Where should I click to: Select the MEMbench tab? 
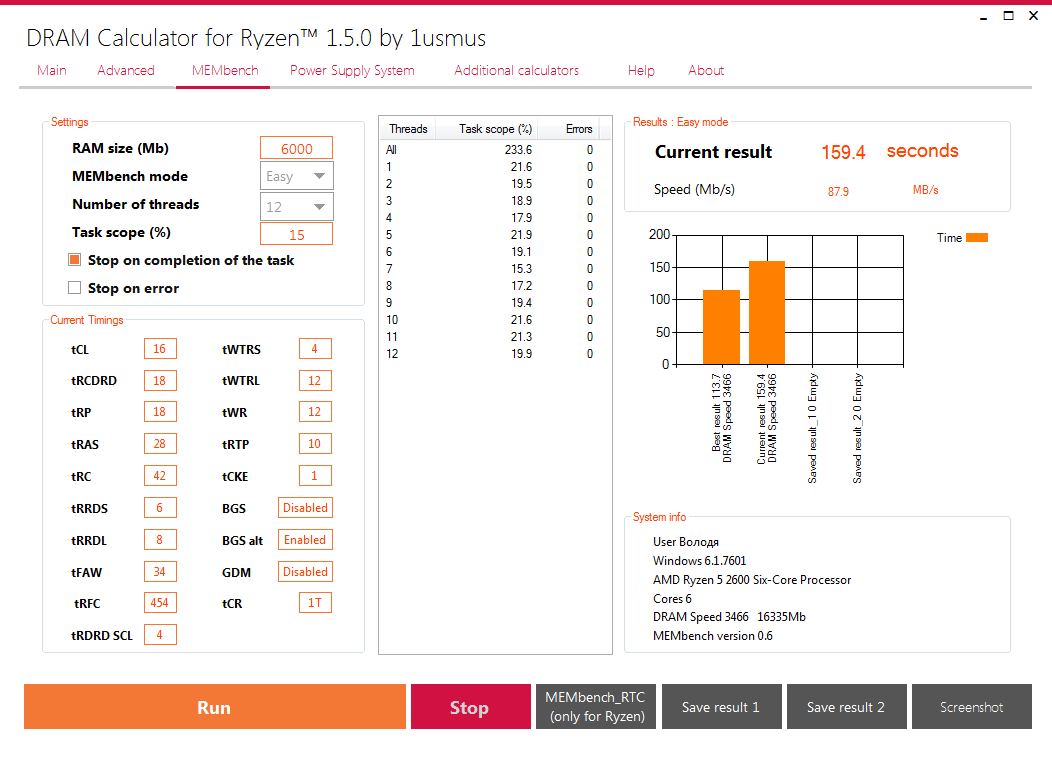[225, 70]
